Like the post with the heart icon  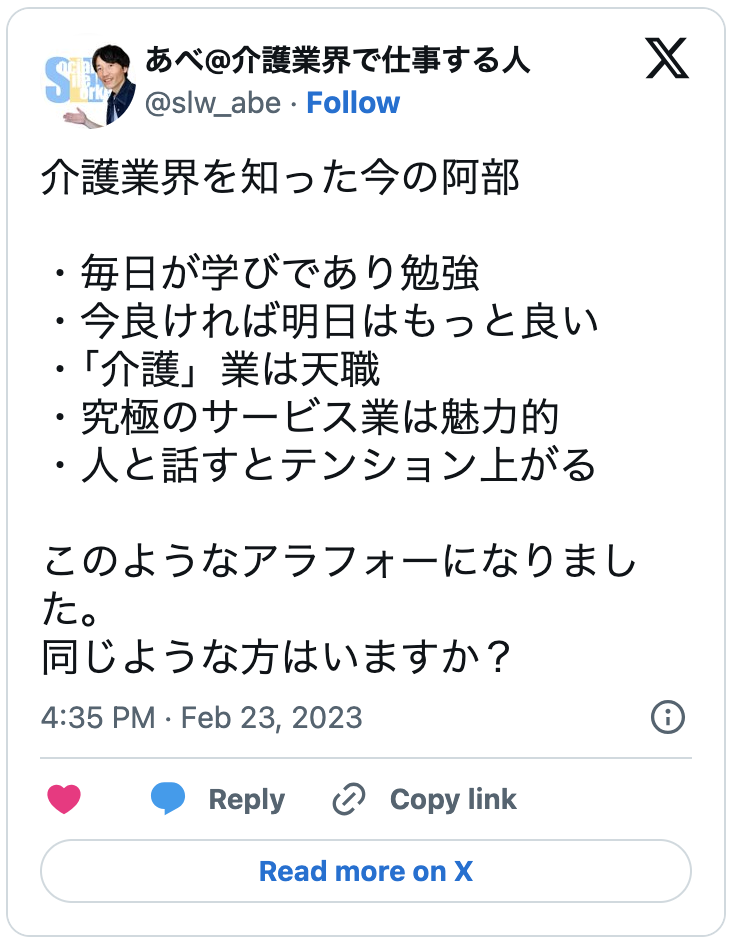(64, 799)
